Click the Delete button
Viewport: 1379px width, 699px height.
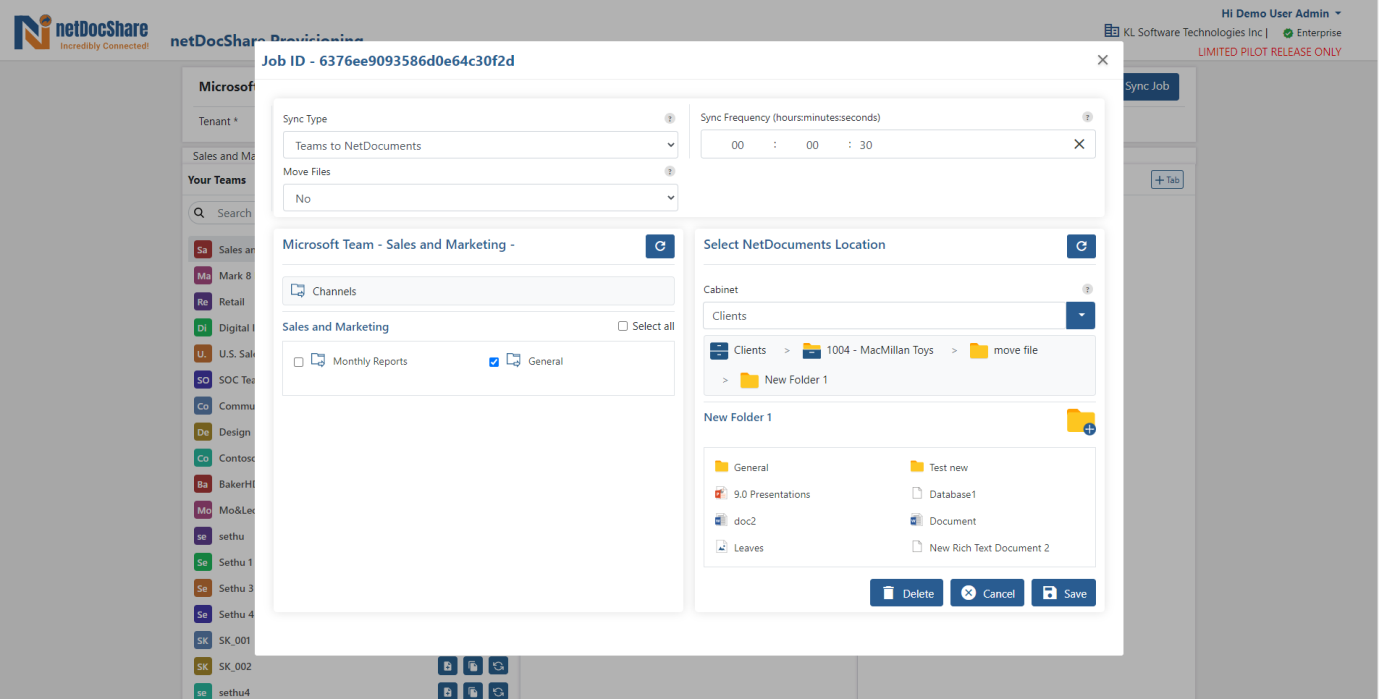[907, 593]
